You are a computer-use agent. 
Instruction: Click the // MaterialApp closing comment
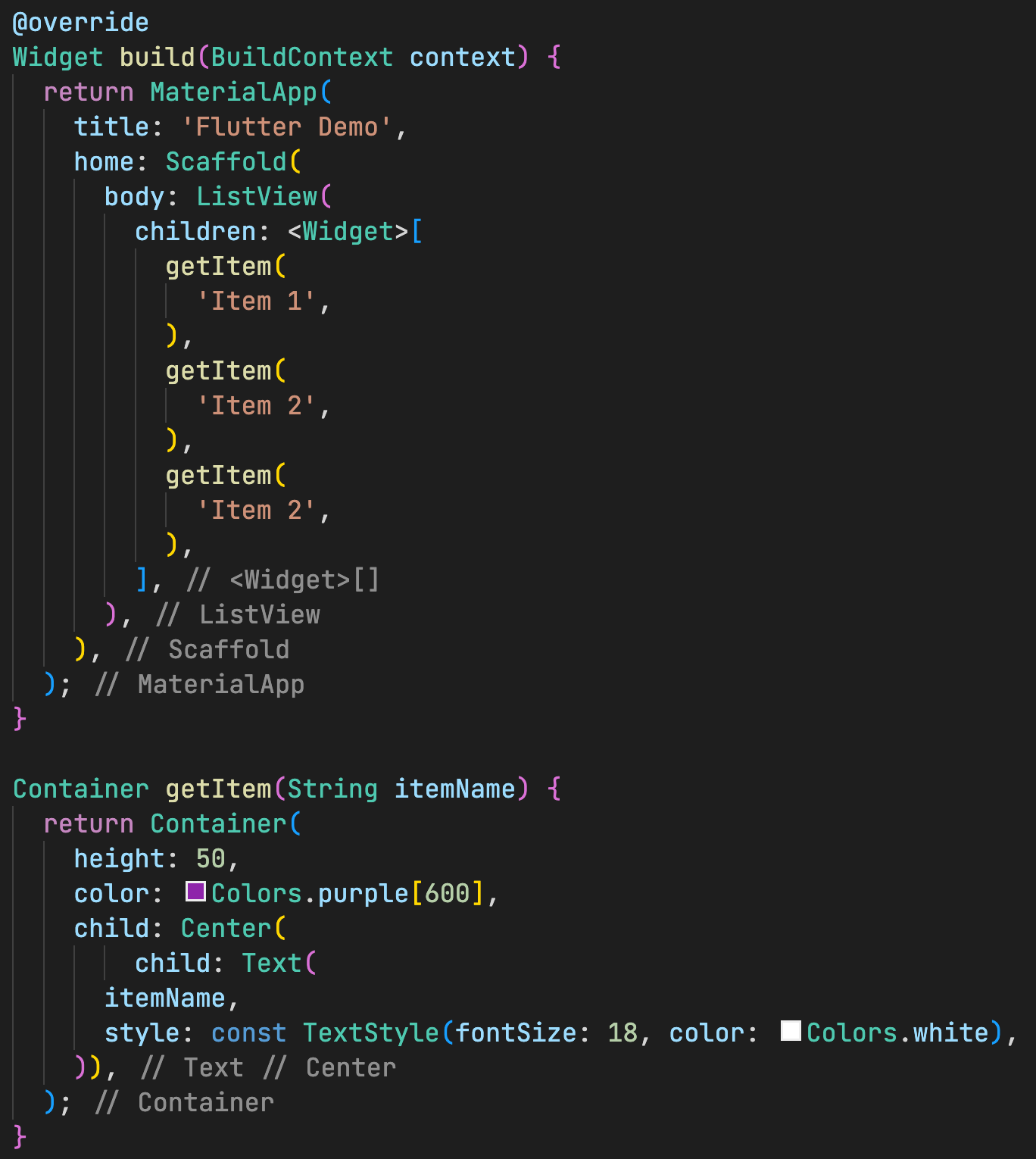[x=220, y=684]
